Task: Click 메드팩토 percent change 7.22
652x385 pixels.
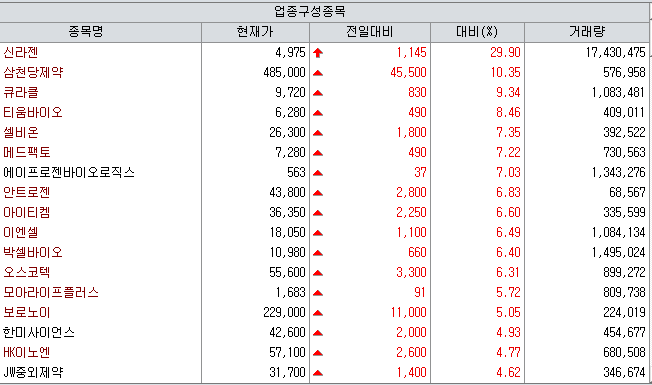Action: (x=508, y=152)
